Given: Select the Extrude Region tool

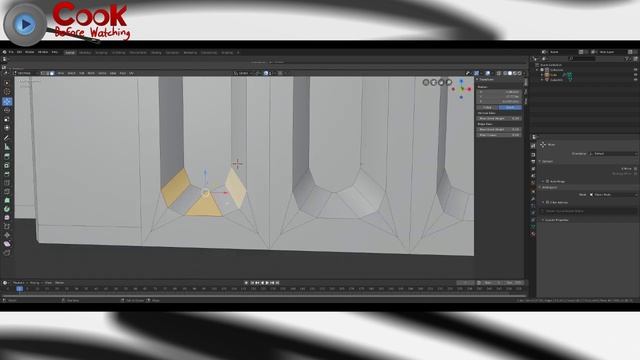Looking at the screenshot, I should click(7, 156).
